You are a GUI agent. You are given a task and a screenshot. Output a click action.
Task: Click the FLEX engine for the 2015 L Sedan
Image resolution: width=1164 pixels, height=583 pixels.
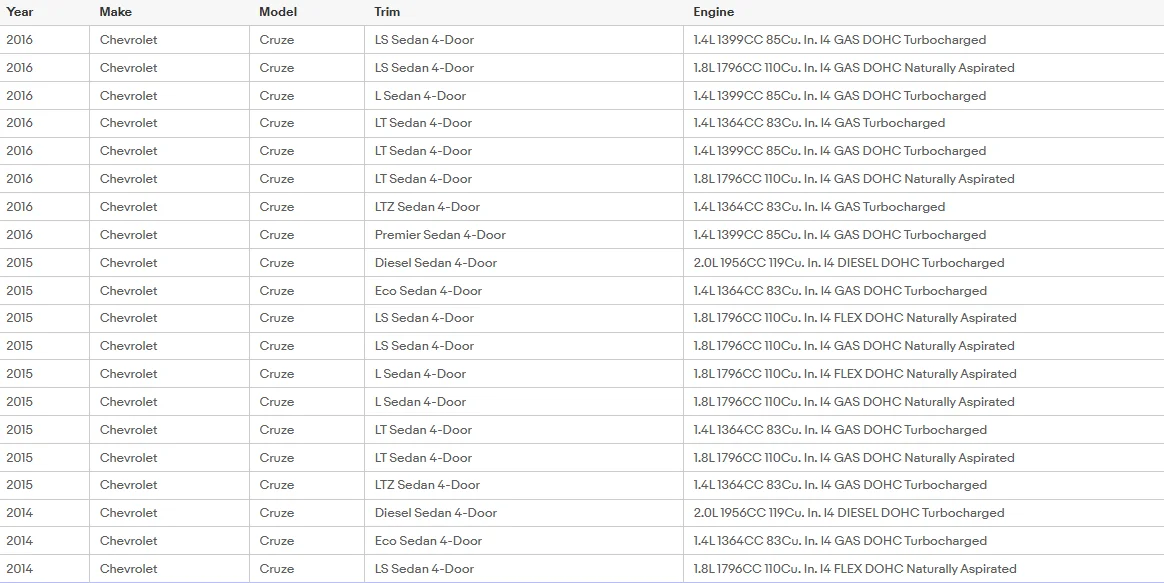tap(854, 374)
